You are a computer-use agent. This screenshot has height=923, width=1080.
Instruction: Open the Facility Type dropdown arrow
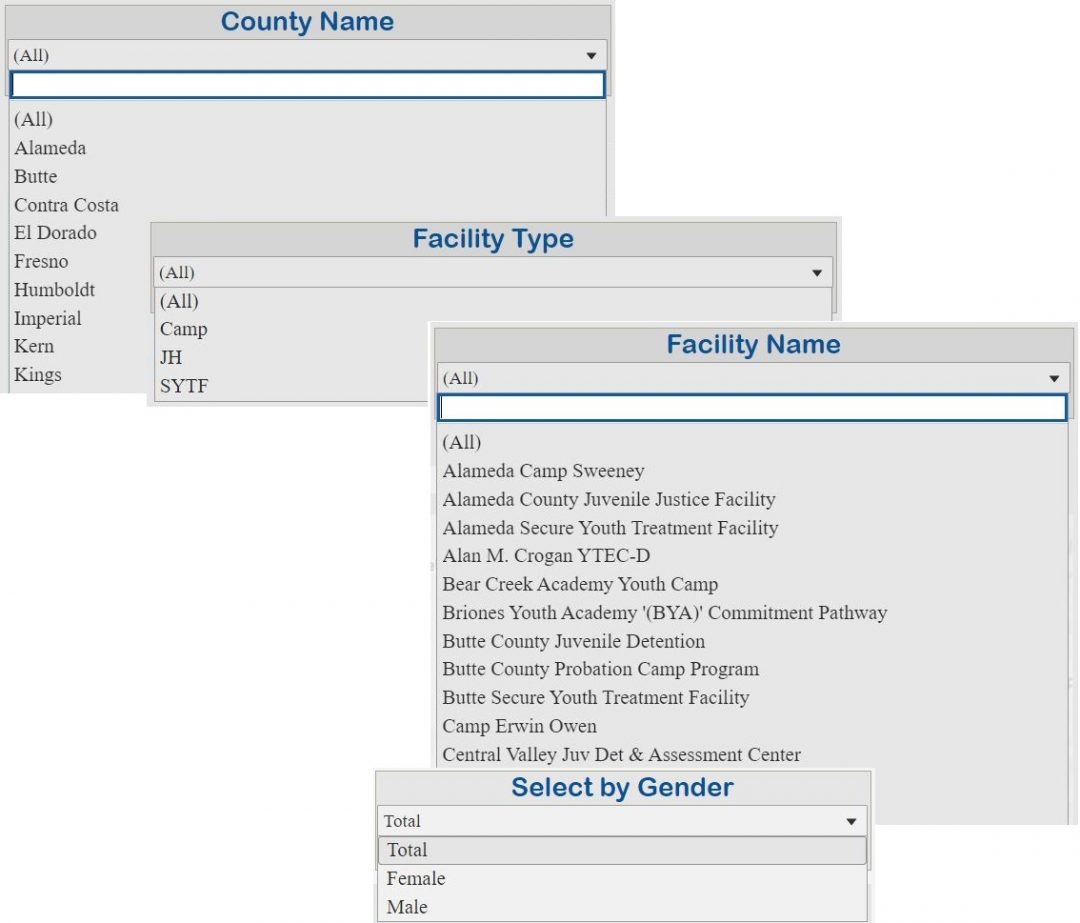pyautogui.click(x=817, y=273)
